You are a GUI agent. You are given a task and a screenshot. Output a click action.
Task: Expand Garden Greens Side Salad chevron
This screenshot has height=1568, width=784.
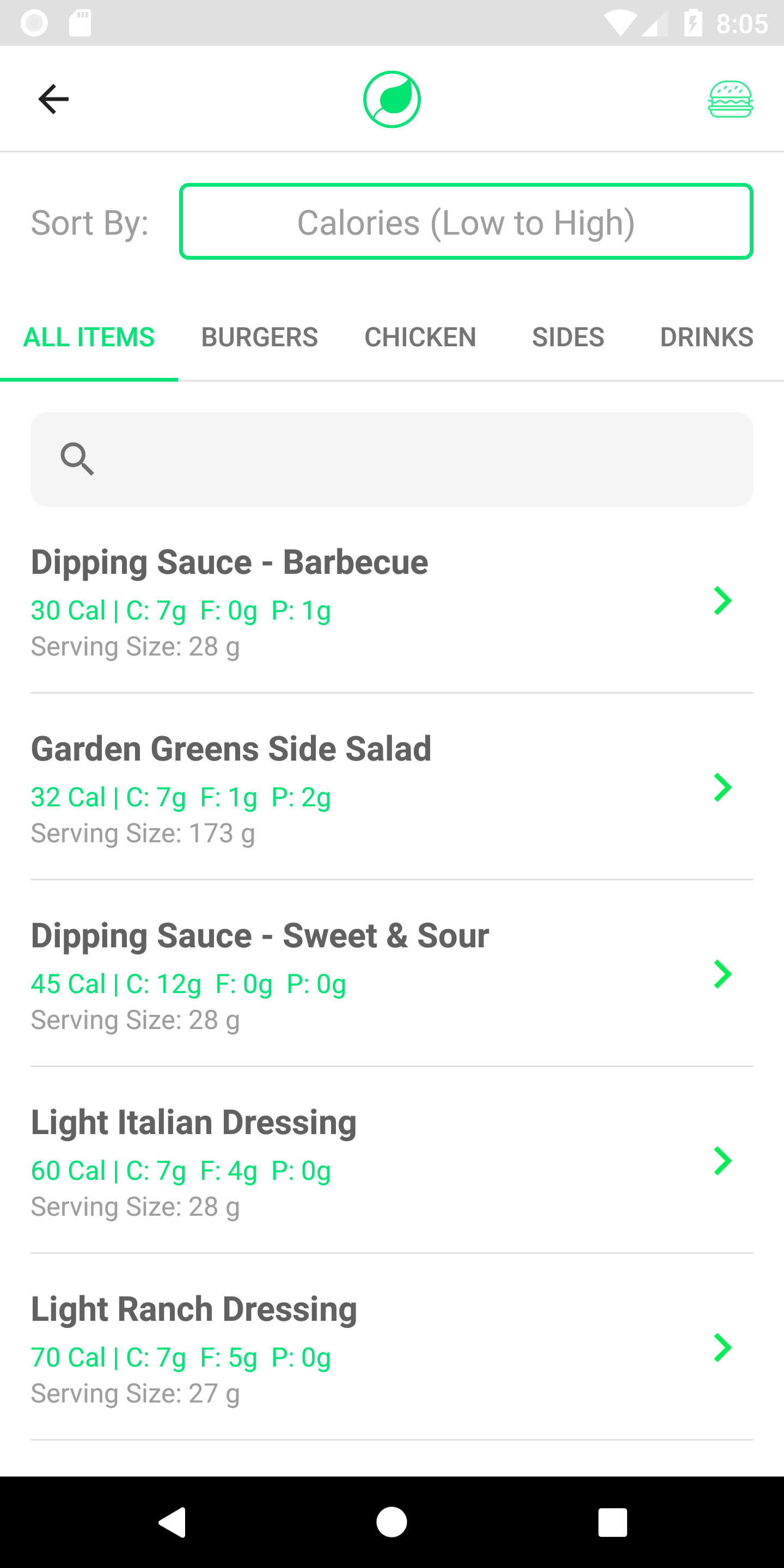(722, 788)
